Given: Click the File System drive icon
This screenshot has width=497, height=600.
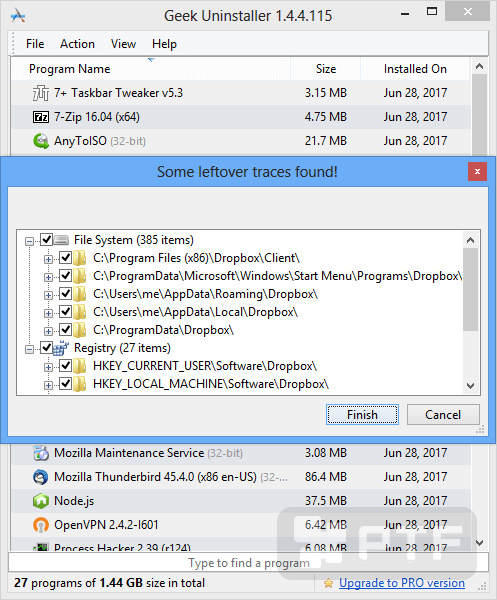Looking at the screenshot, I should (x=61, y=240).
